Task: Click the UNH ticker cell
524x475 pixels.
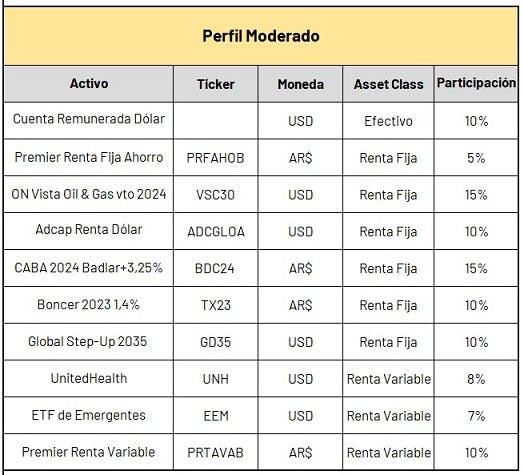Action: coord(216,379)
